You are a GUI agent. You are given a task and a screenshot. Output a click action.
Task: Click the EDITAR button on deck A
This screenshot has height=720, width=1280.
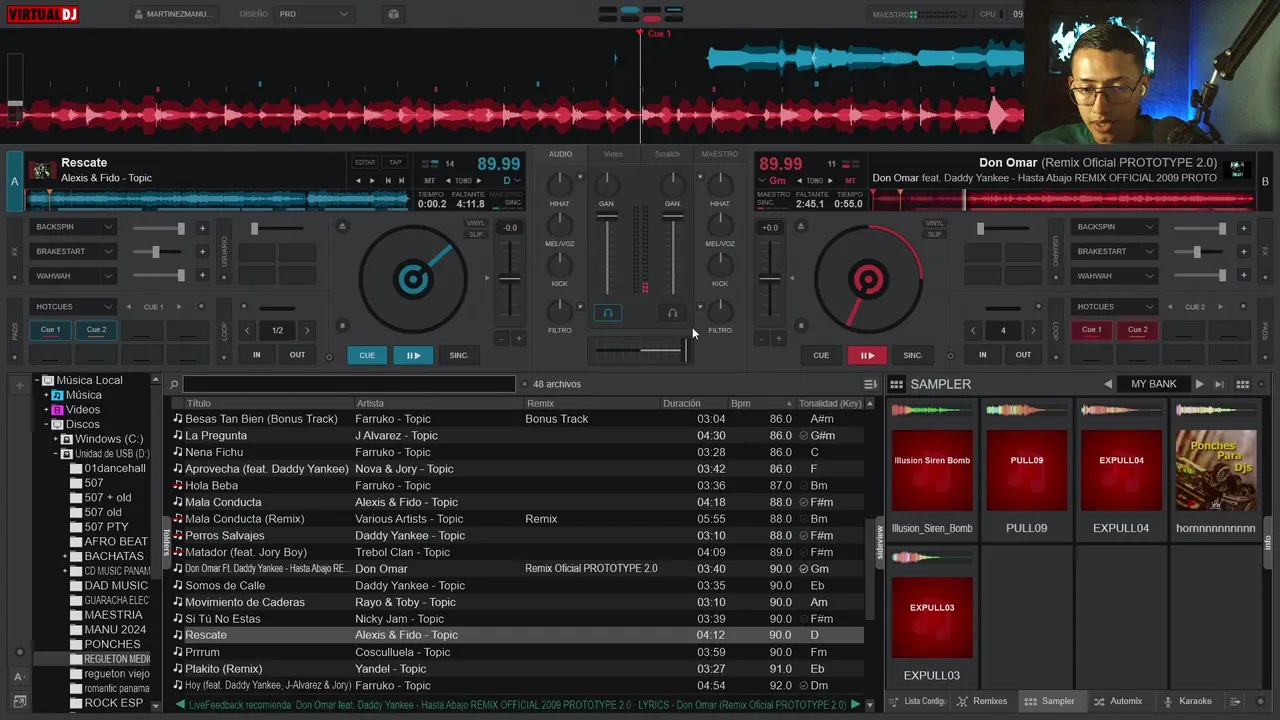click(x=365, y=162)
